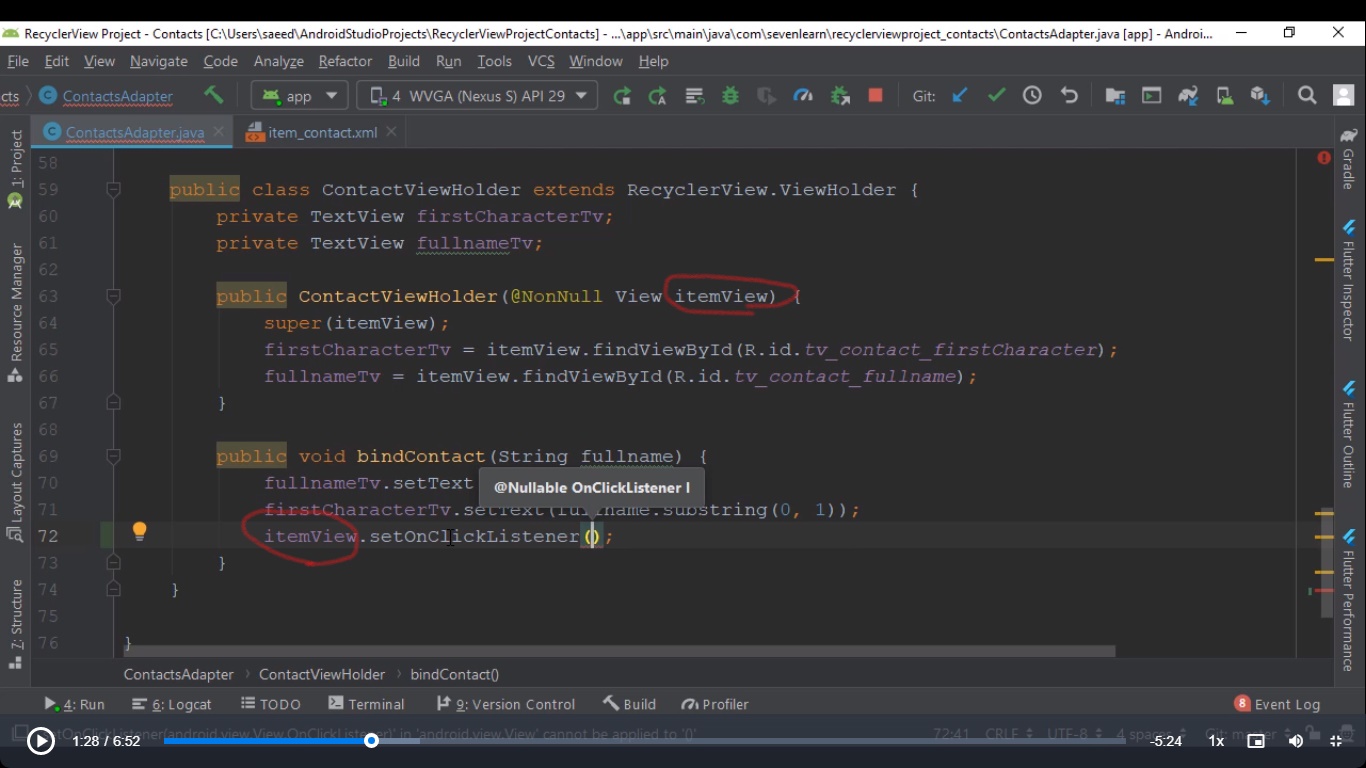This screenshot has width=1366, height=768.
Task: Click Apply Changes and Restart Activity icon
Action: pyautogui.click(x=657, y=96)
